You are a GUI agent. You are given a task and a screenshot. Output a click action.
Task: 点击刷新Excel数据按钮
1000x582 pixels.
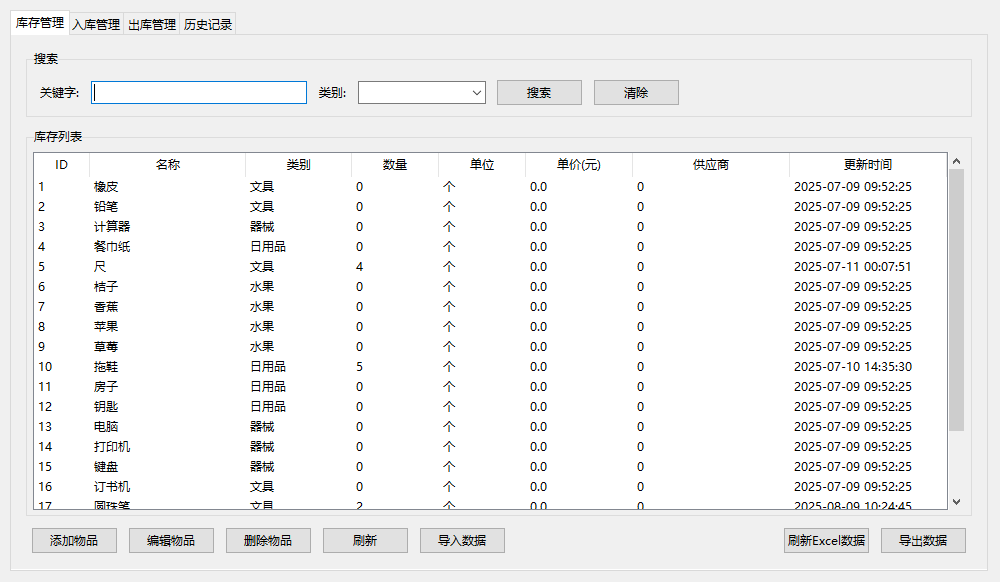click(x=827, y=540)
